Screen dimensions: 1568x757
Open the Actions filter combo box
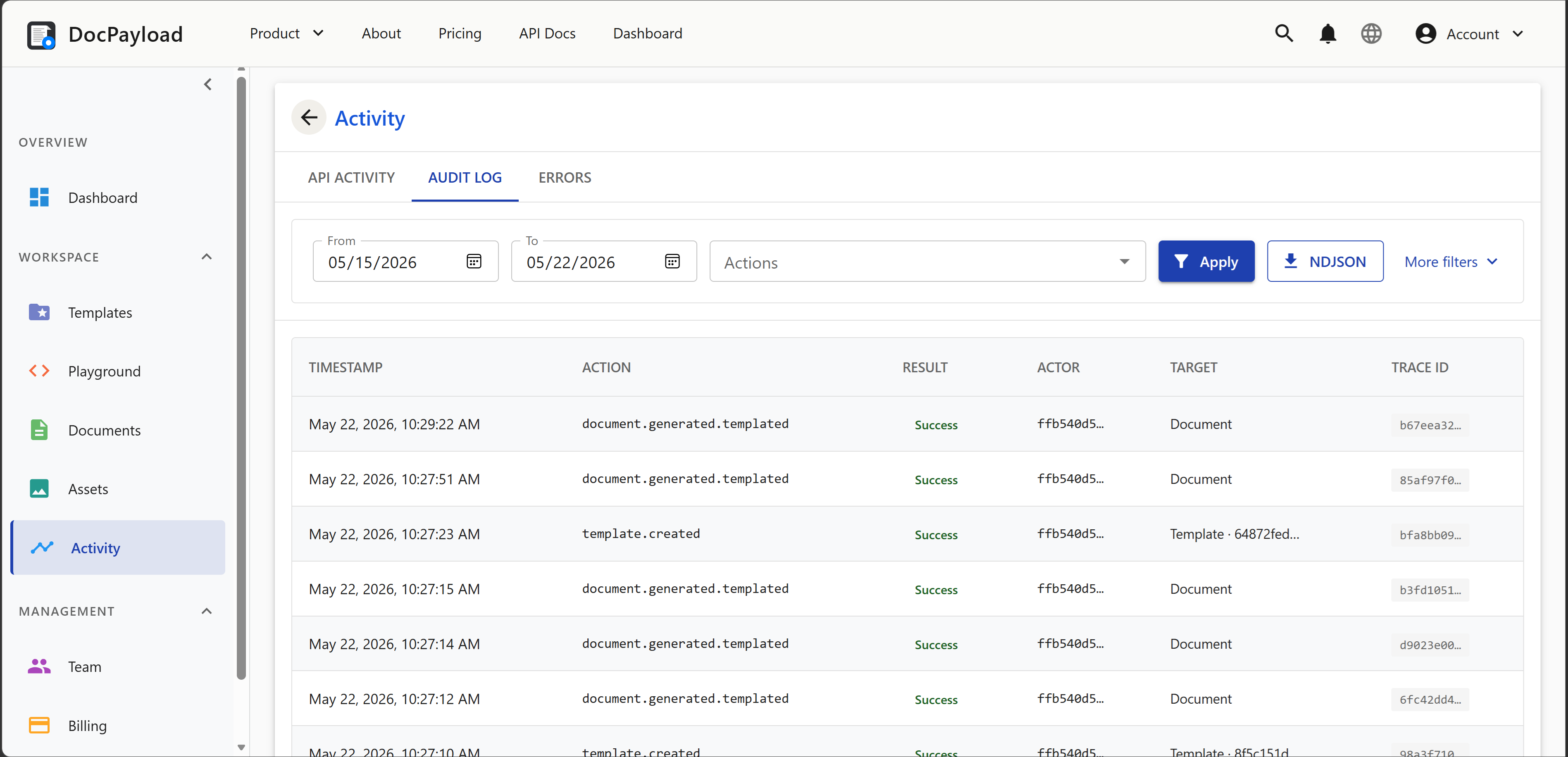(927, 262)
